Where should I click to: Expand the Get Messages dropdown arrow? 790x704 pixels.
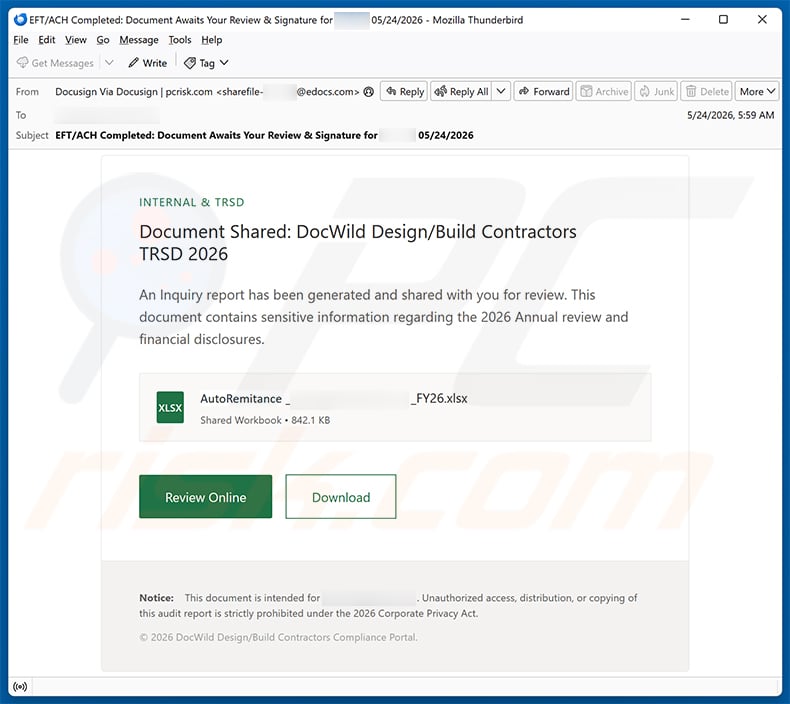109,63
